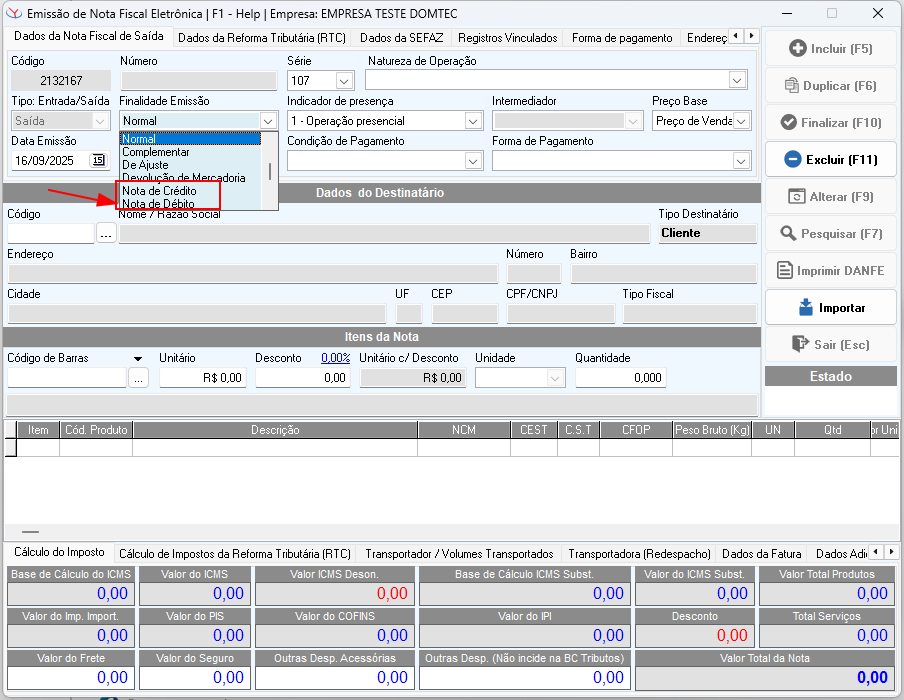The height and width of the screenshot is (700, 904).
Task: Click the Incluir (F5) plus icon
Action: pos(798,48)
